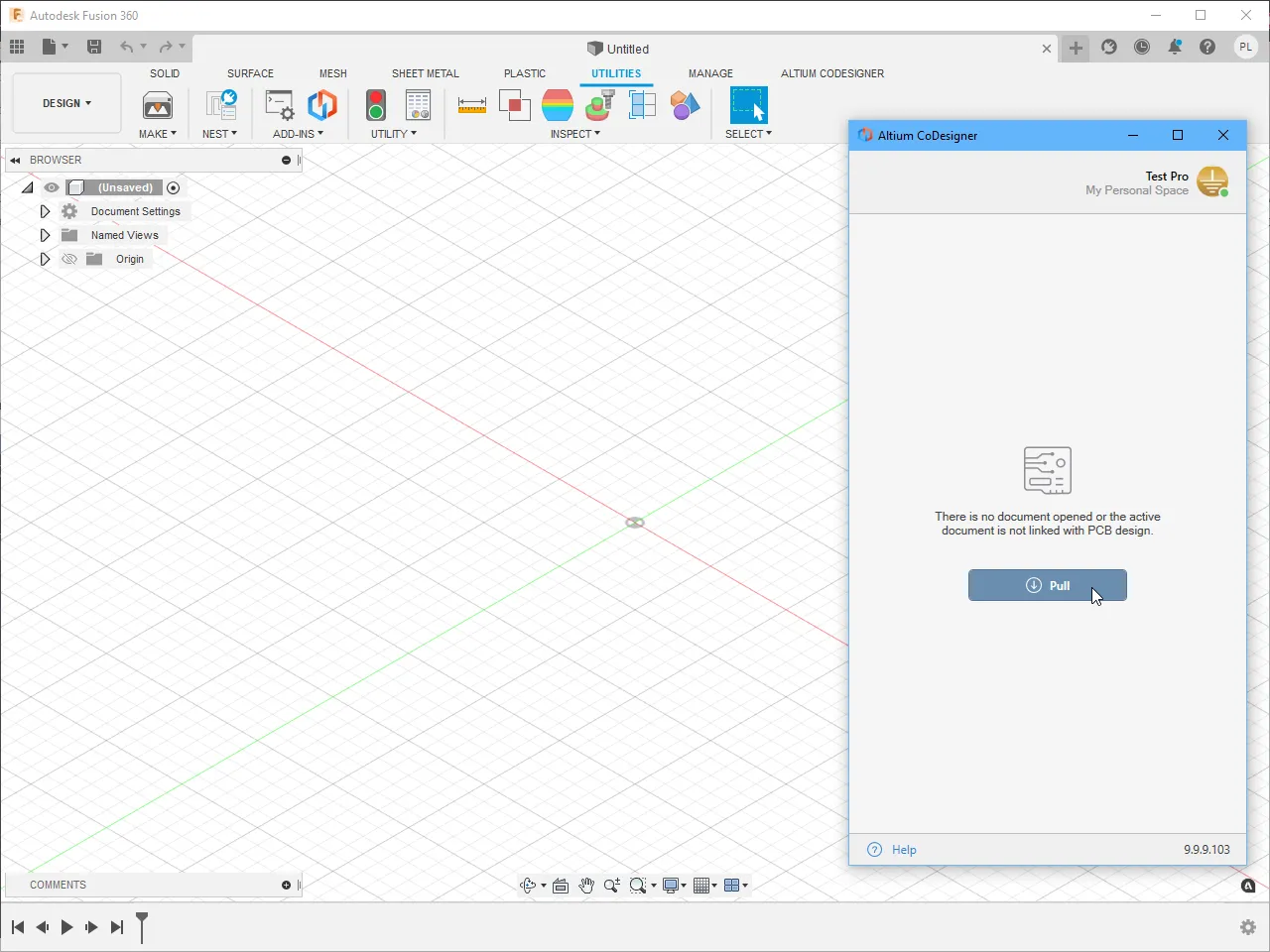This screenshot has width=1270, height=952.
Task: Click the Altium CoDesigner add-in icon
Action: (x=322, y=105)
